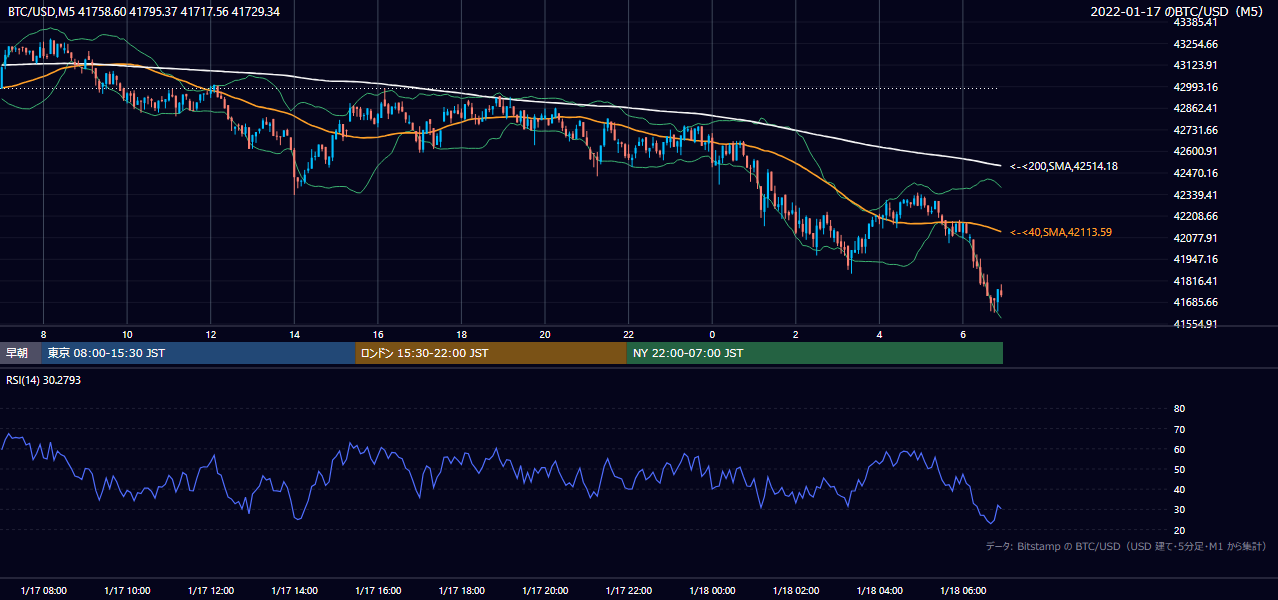Click RSI axis level 70

coord(1179,429)
